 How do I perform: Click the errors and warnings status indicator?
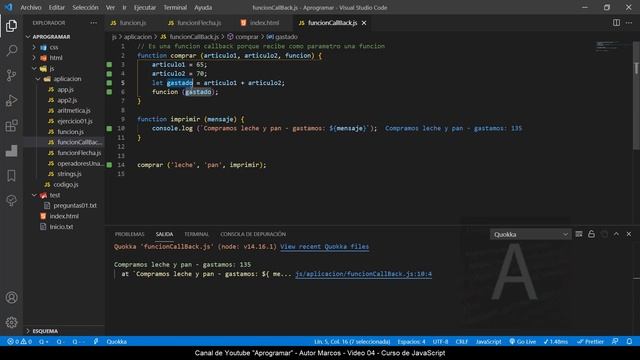coord(20,342)
